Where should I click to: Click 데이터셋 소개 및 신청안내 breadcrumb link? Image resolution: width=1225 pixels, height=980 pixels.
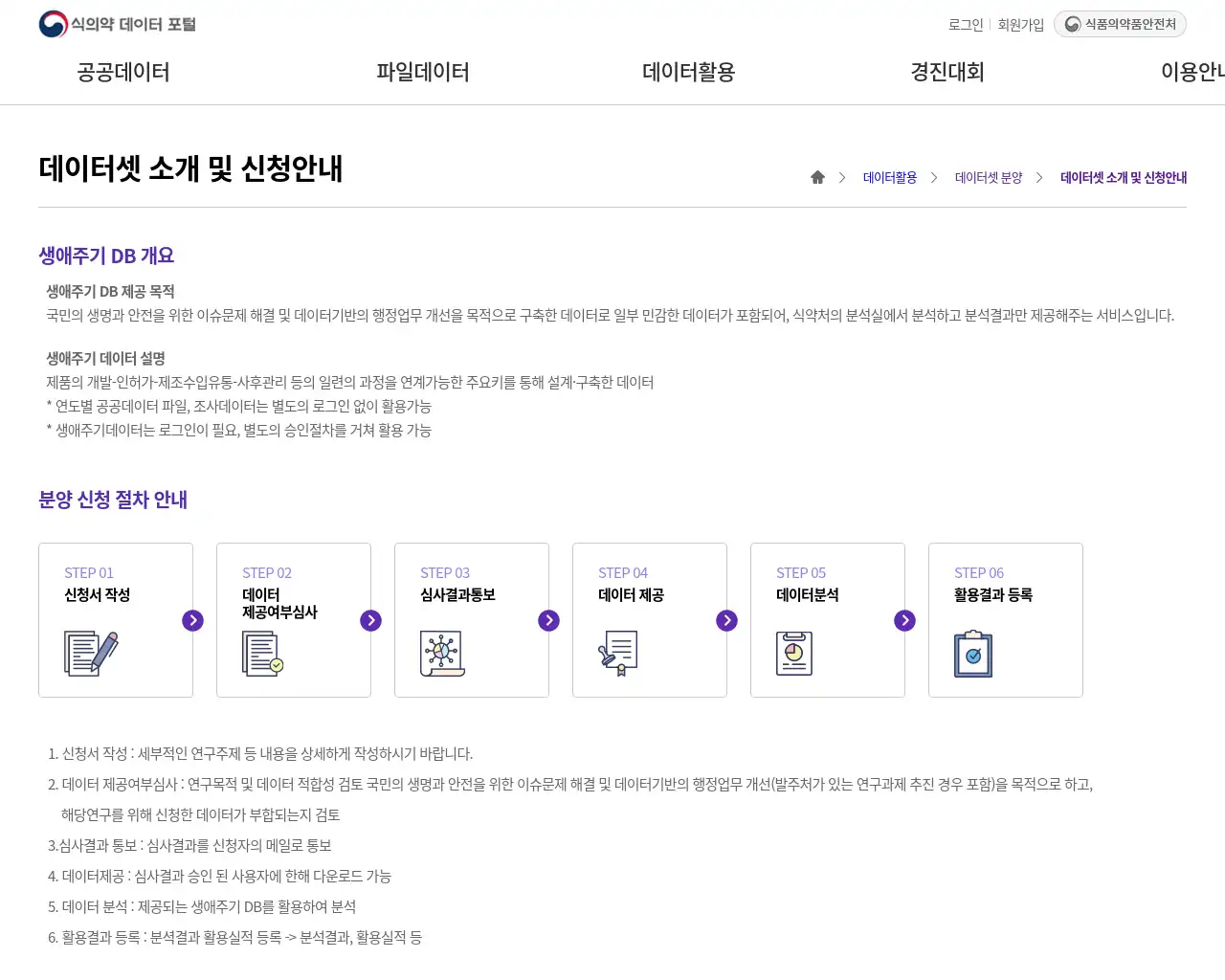pyautogui.click(x=1124, y=177)
